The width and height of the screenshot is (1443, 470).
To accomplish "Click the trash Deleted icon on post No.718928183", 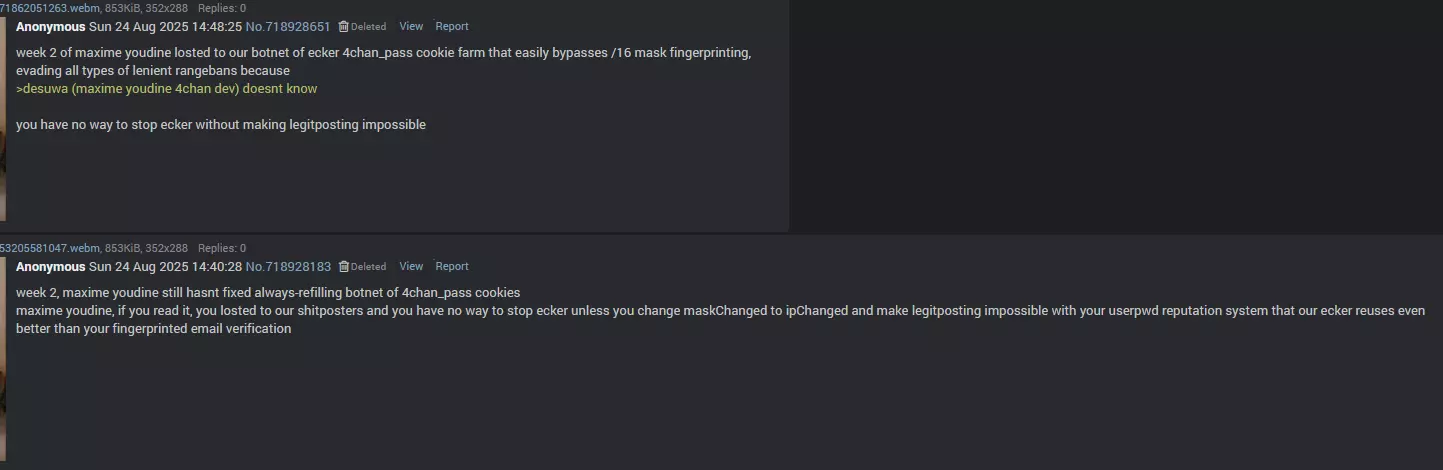I will (344, 267).
